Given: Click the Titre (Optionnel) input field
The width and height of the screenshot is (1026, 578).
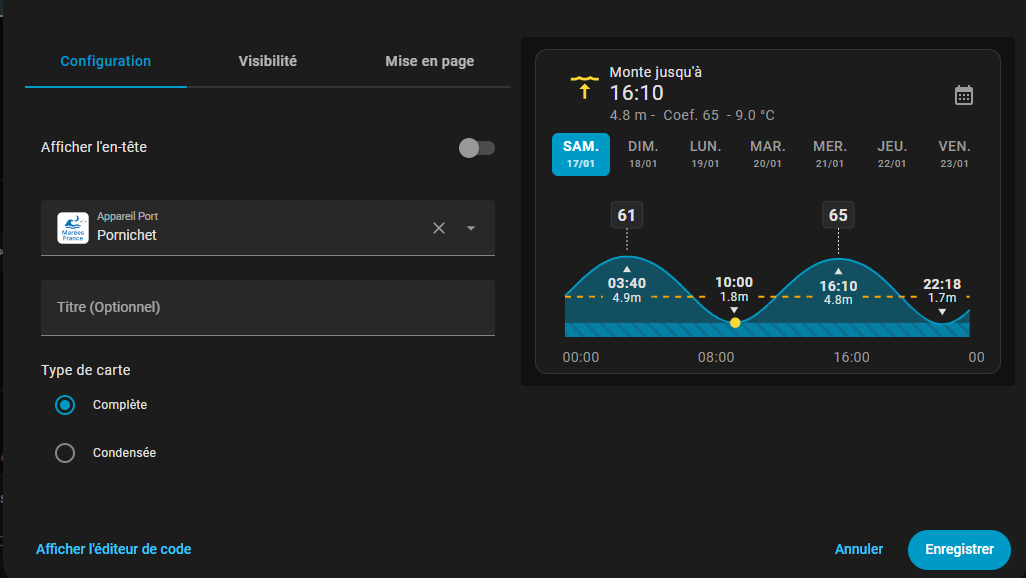Looking at the screenshot, I should coord(267,307).
